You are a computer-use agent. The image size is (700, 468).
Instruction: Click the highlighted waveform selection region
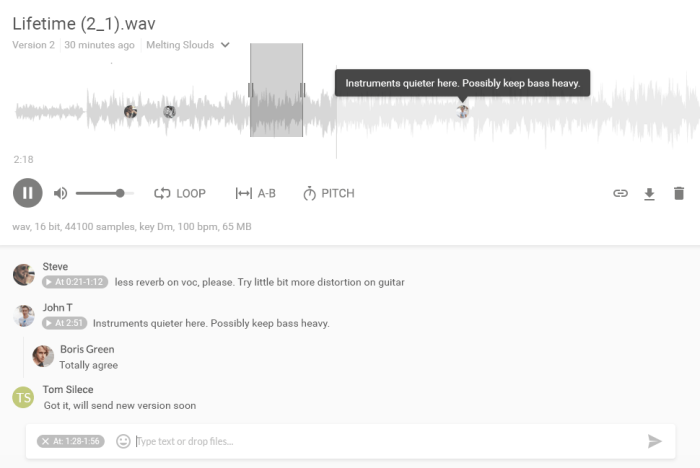pyautogui.click(x=276, y=90)
